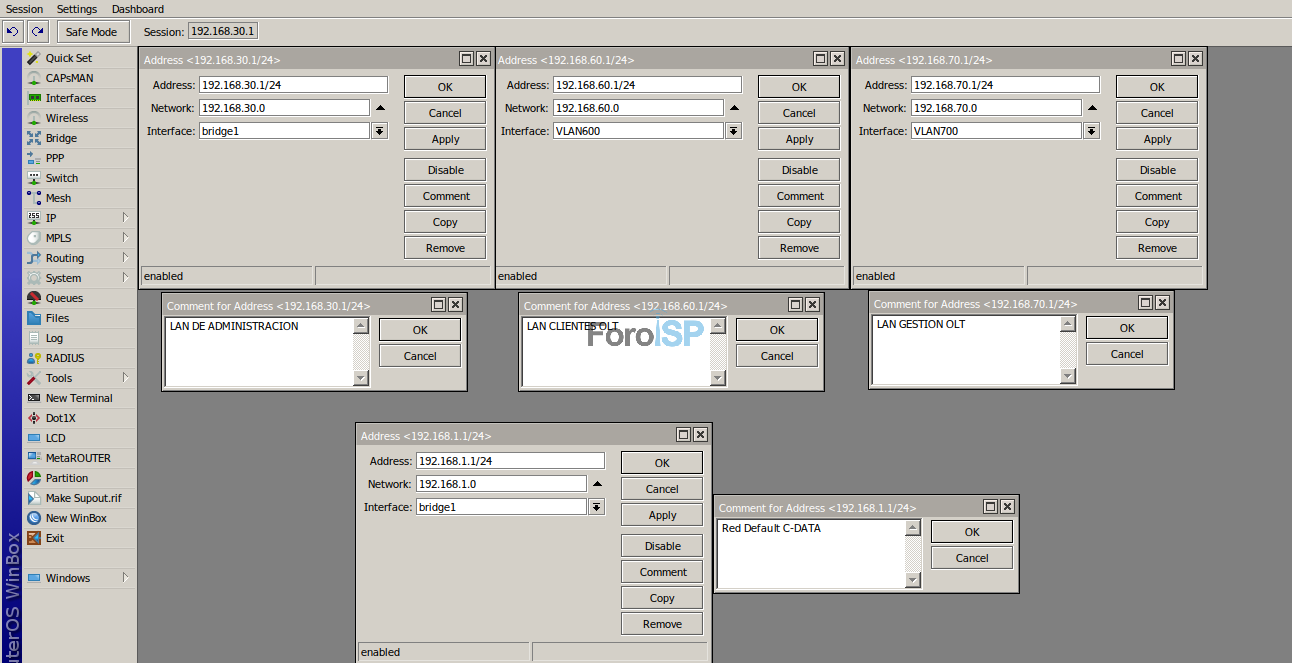Remove the 192.168.70.1/24 address

point(1156,247)
